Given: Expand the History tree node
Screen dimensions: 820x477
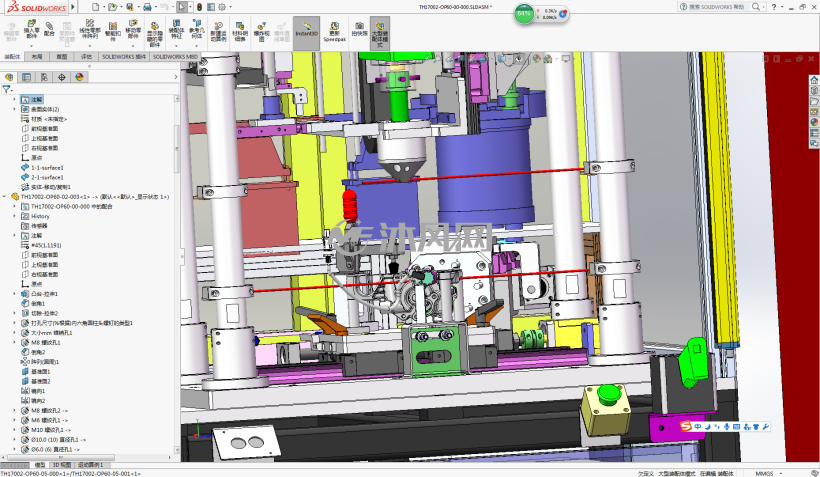Looking at the screenshot, I should pyautogui.click(x=14, y=216).
